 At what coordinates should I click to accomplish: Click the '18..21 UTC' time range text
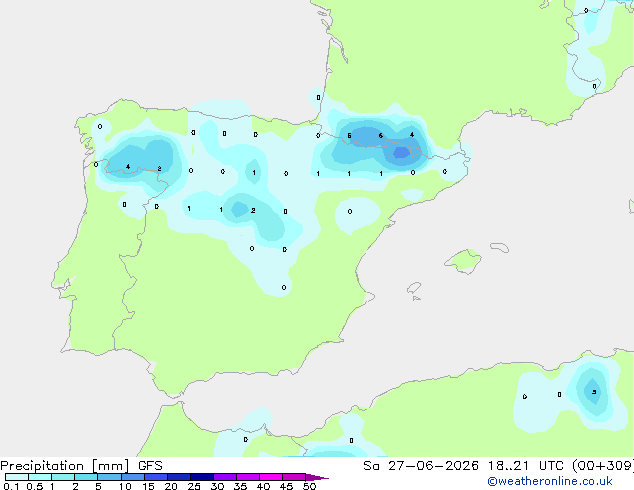point(525,466)
